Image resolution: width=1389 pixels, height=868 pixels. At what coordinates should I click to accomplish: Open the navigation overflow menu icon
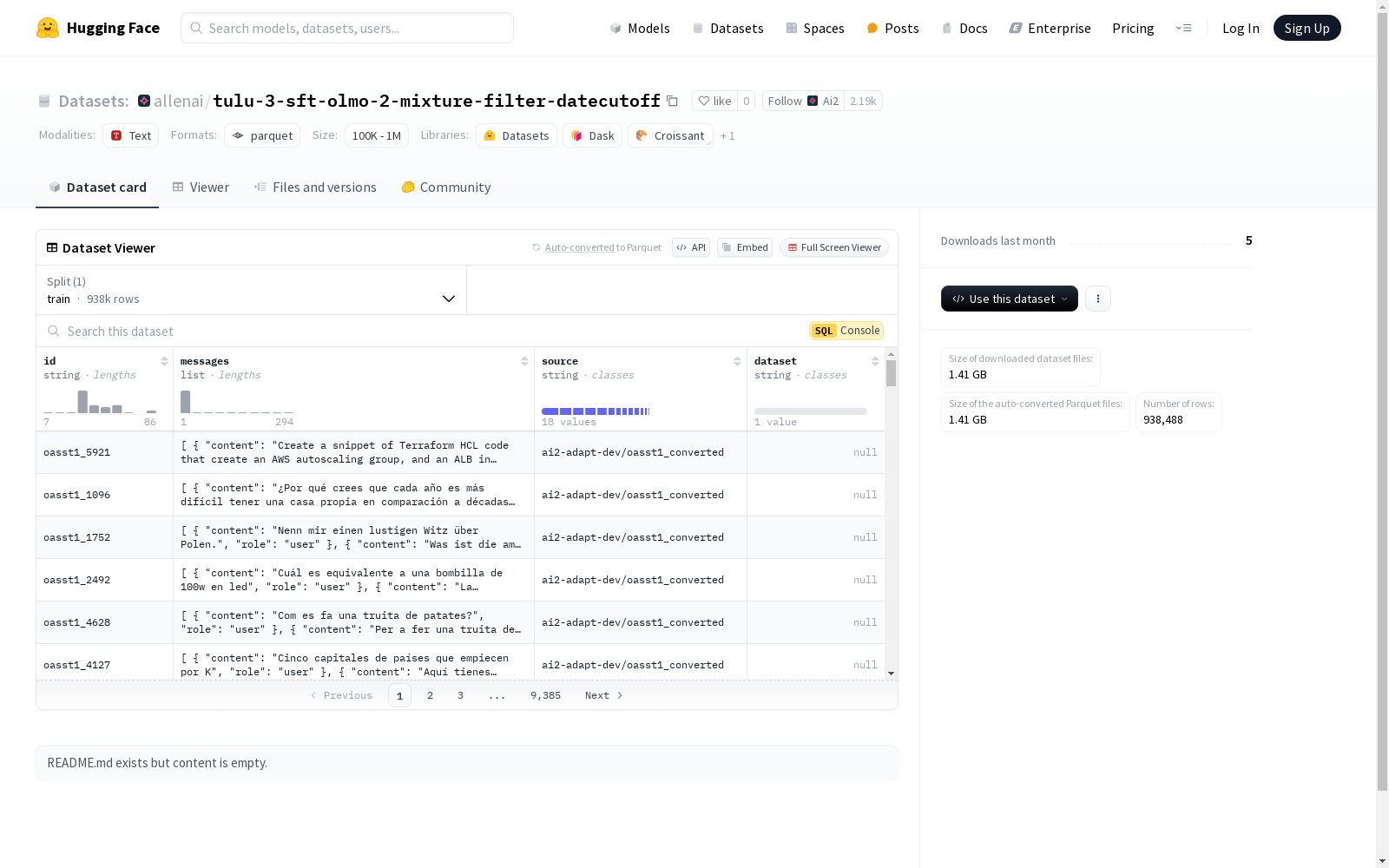point(1183,28)
